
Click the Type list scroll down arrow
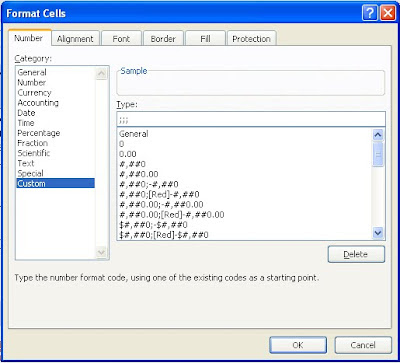click(x=378, y=232)
